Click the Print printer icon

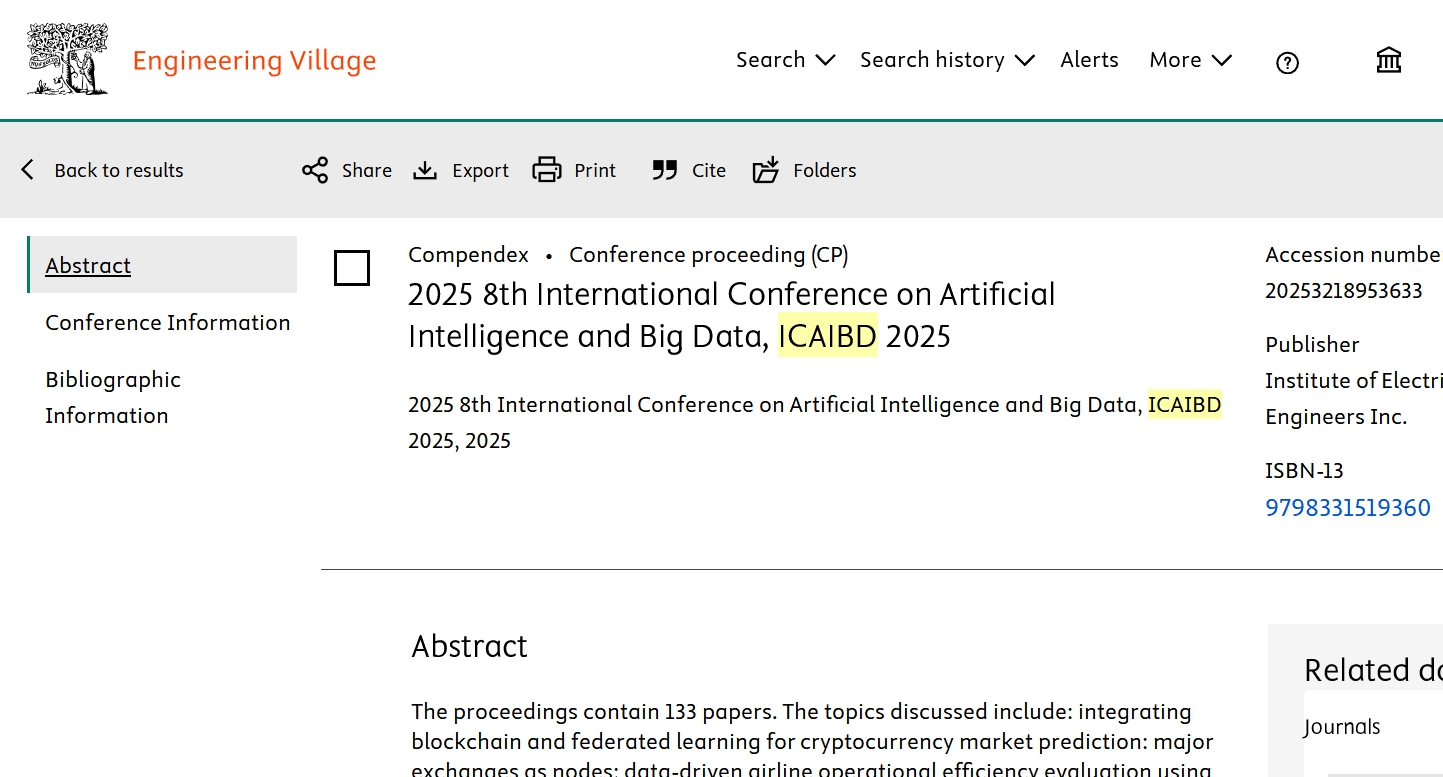click(x=547, y=170)
